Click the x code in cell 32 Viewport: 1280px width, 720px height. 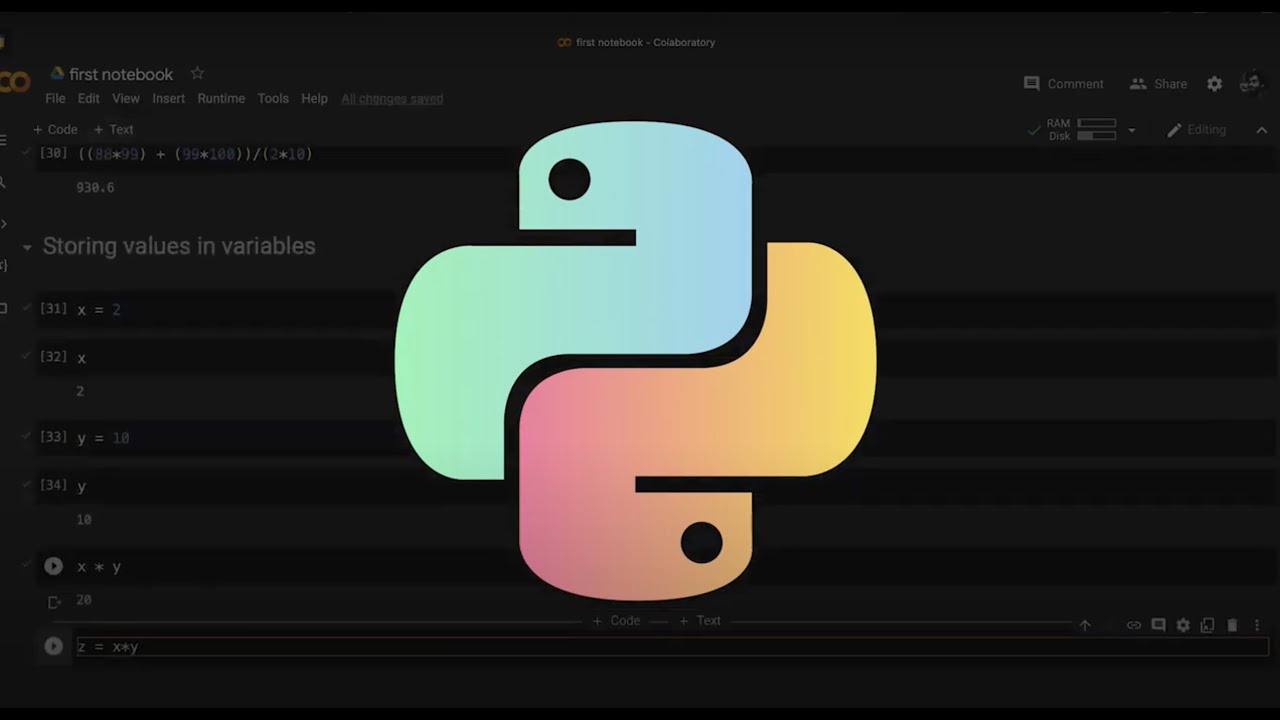[x=82, y=358]
